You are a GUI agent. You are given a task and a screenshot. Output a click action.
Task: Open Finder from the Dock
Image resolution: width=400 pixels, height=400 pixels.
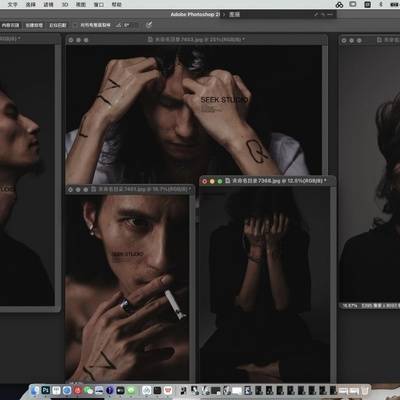(x=35, y=390)
